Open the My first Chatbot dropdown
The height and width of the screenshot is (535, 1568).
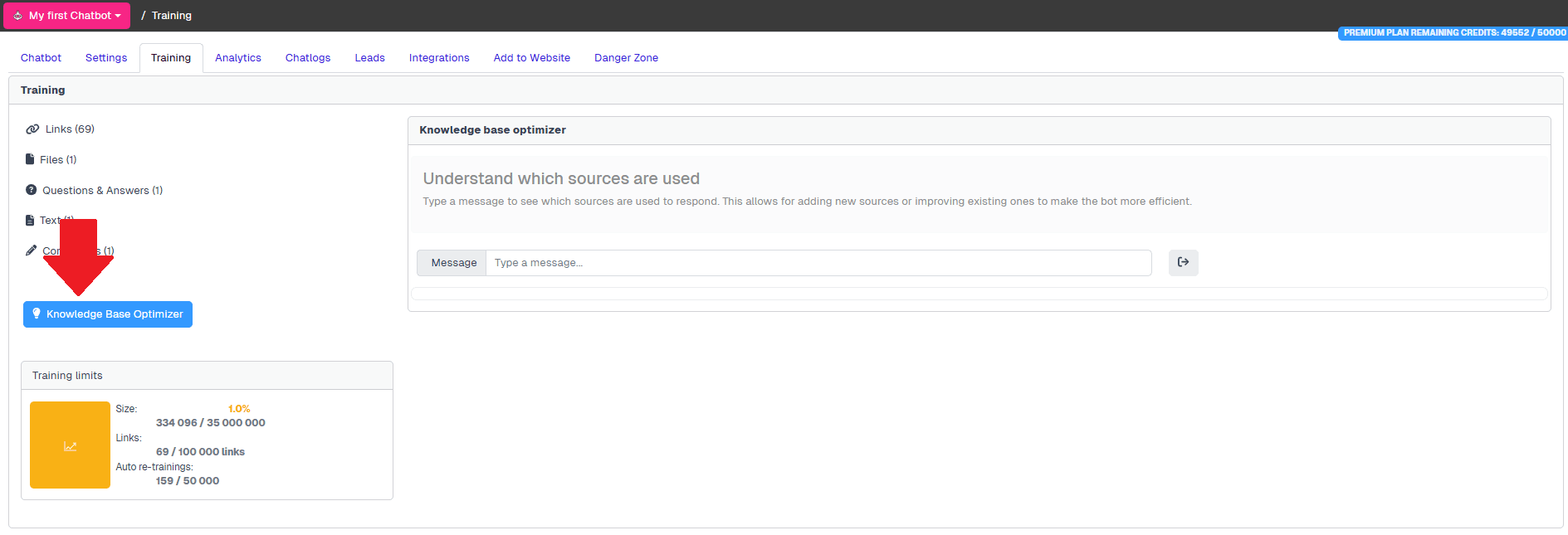(x=67, y=16)
